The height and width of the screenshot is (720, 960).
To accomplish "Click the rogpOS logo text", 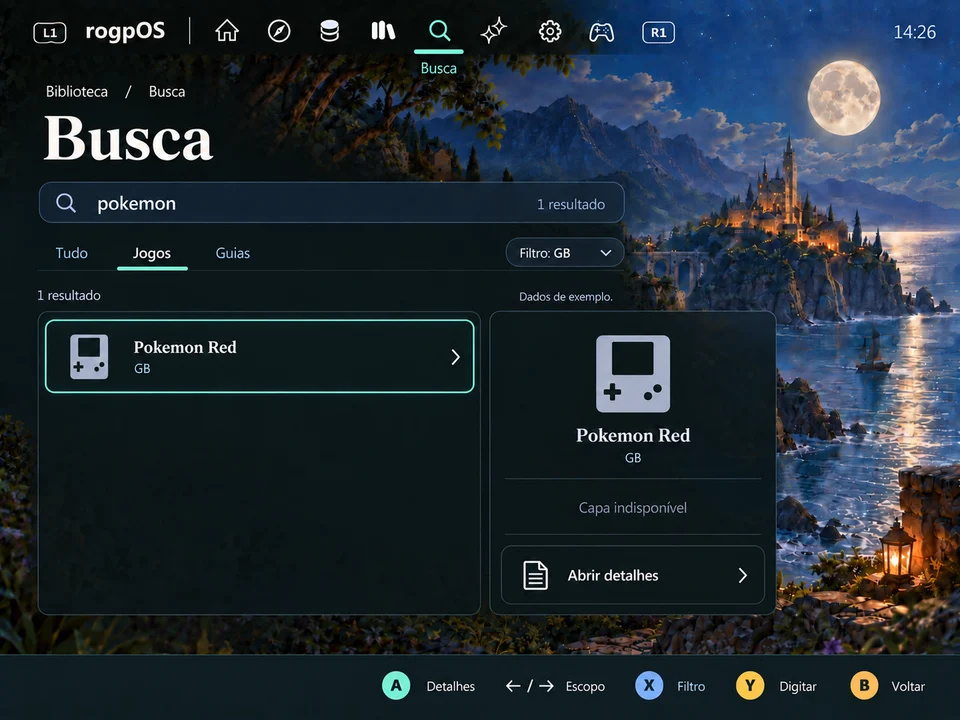I will click(125, 31).
